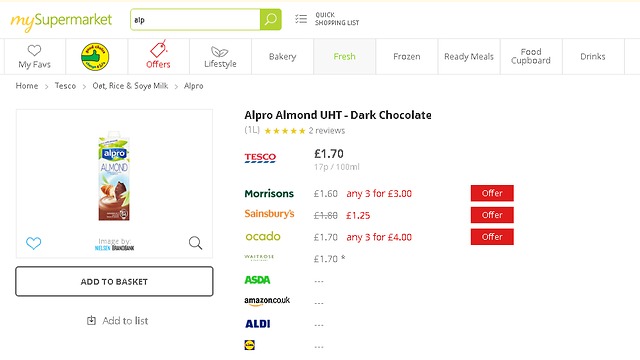Click the green search magnifier button
Viewport: 640px width, 360px height.
271,19
